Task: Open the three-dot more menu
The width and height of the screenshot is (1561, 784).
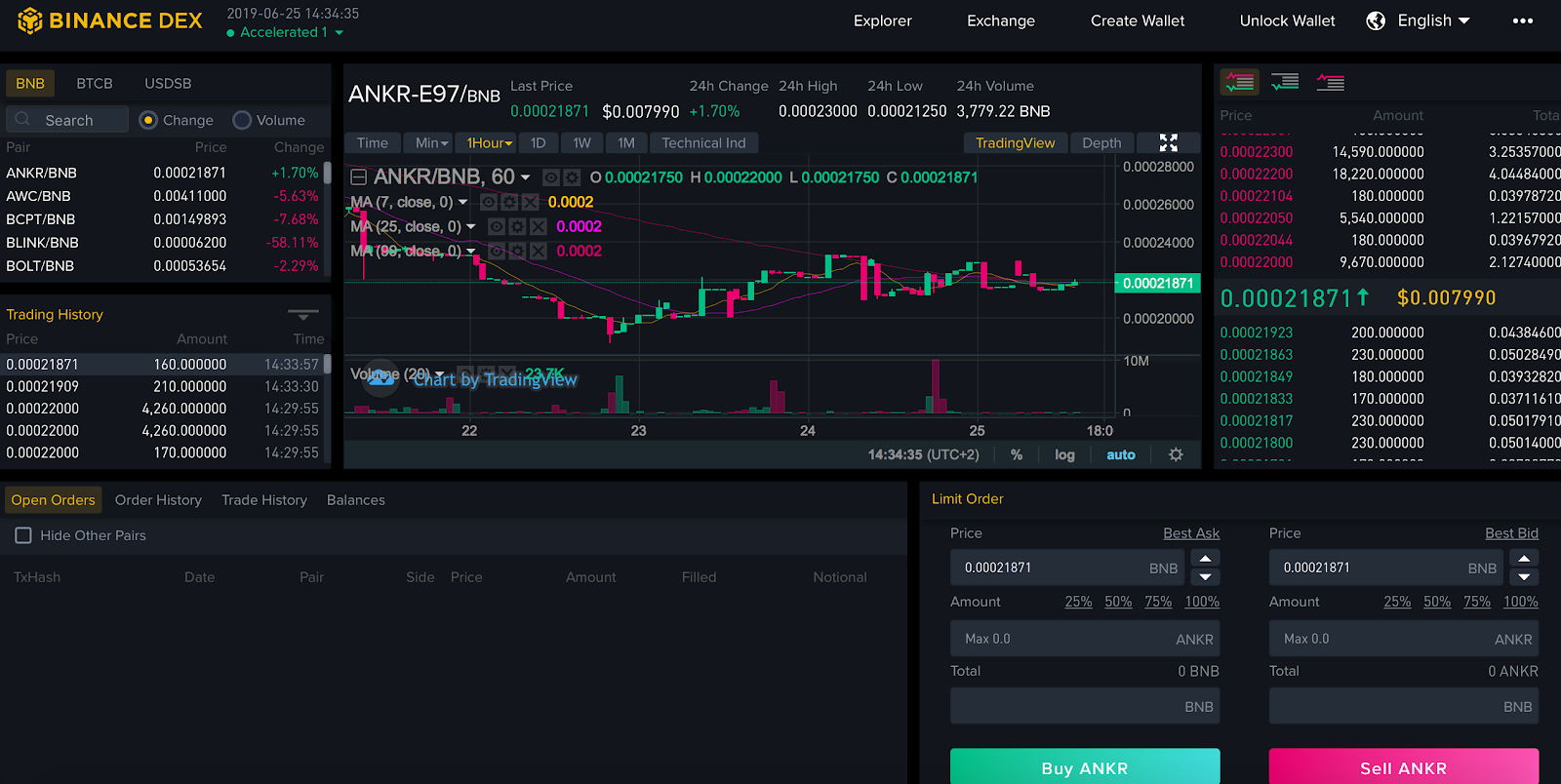Action: point(1523,20)
